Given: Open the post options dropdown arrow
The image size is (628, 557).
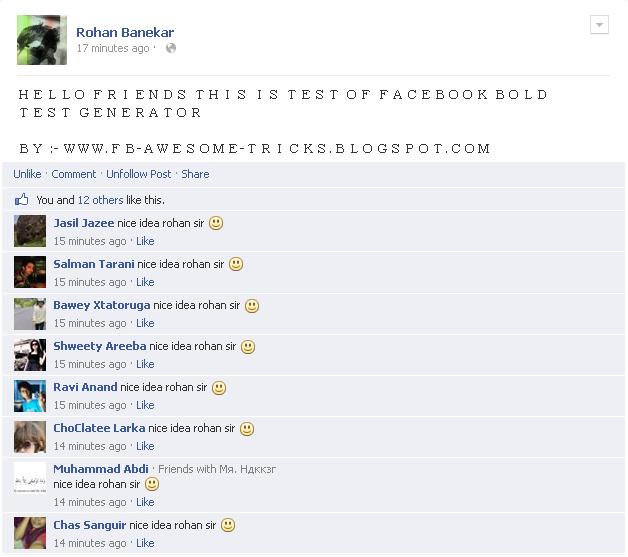Looking at the screenshot, I should pyautogui.click(x=599, y=25).
